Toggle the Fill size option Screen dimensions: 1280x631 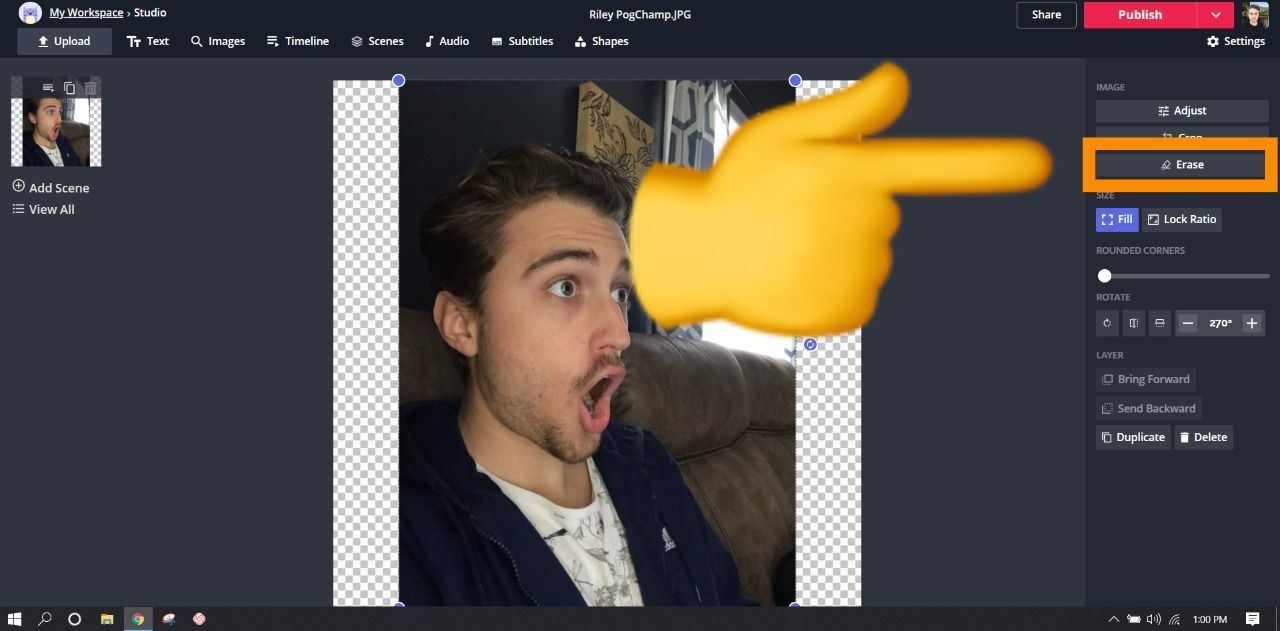tap(1117, 219)
